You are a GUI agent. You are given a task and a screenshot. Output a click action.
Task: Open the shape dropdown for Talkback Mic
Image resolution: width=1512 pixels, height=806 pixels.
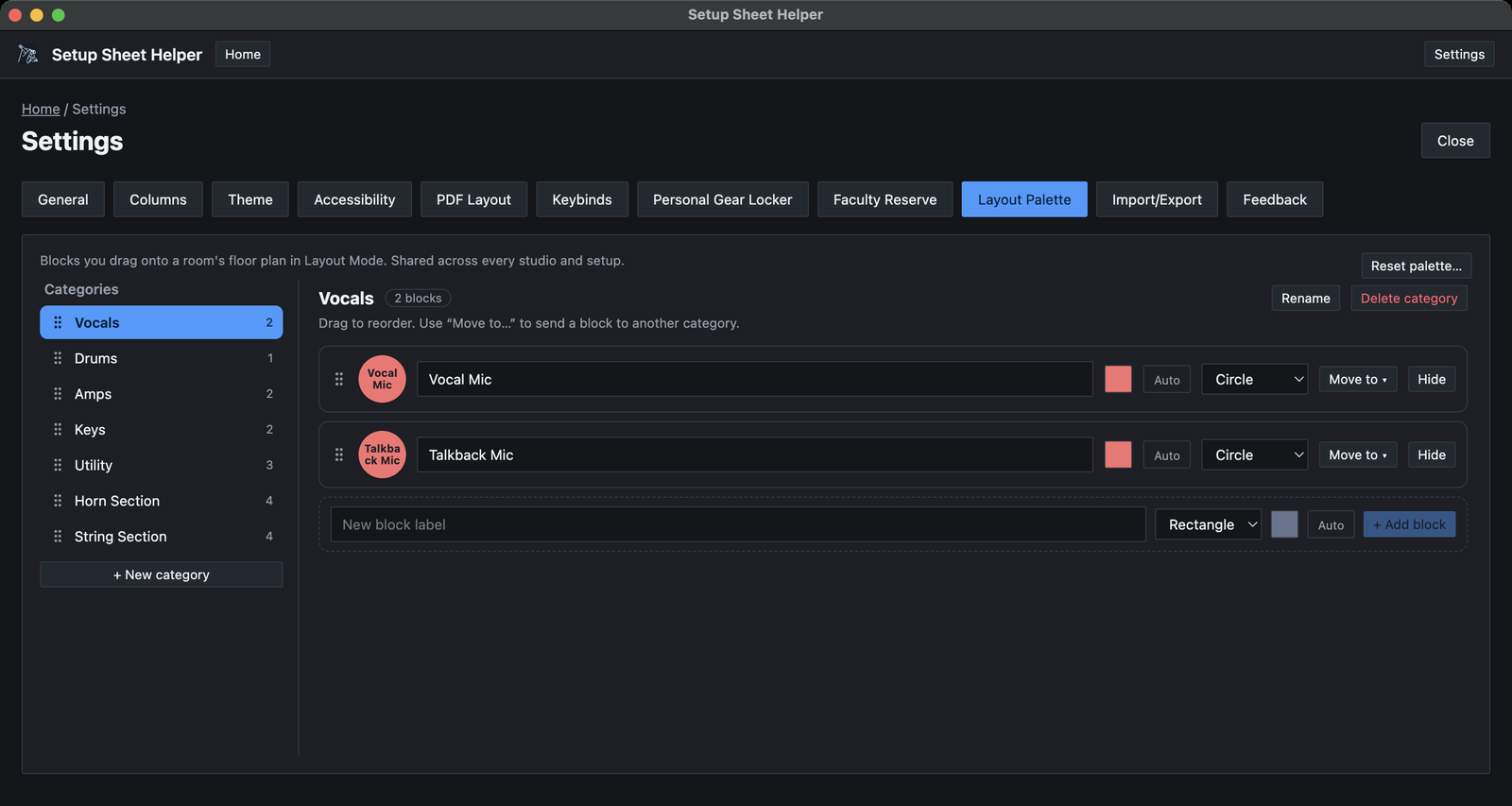point(1255,454)
